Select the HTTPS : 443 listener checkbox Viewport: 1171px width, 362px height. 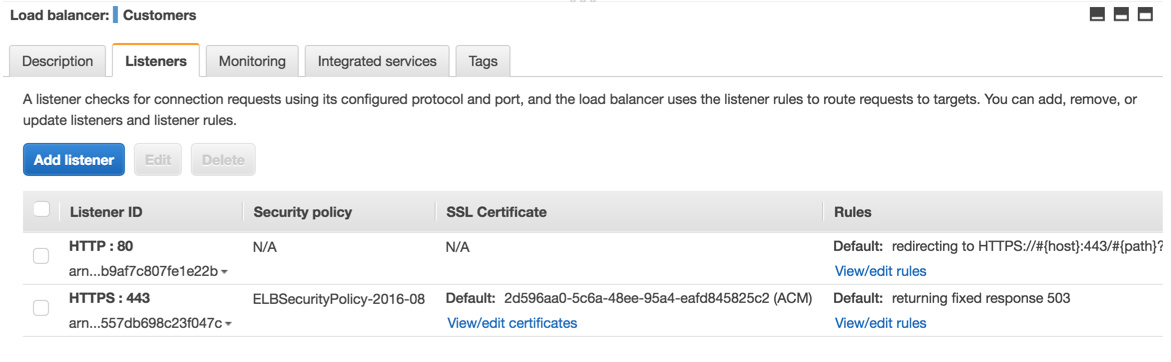pos(42,308)
